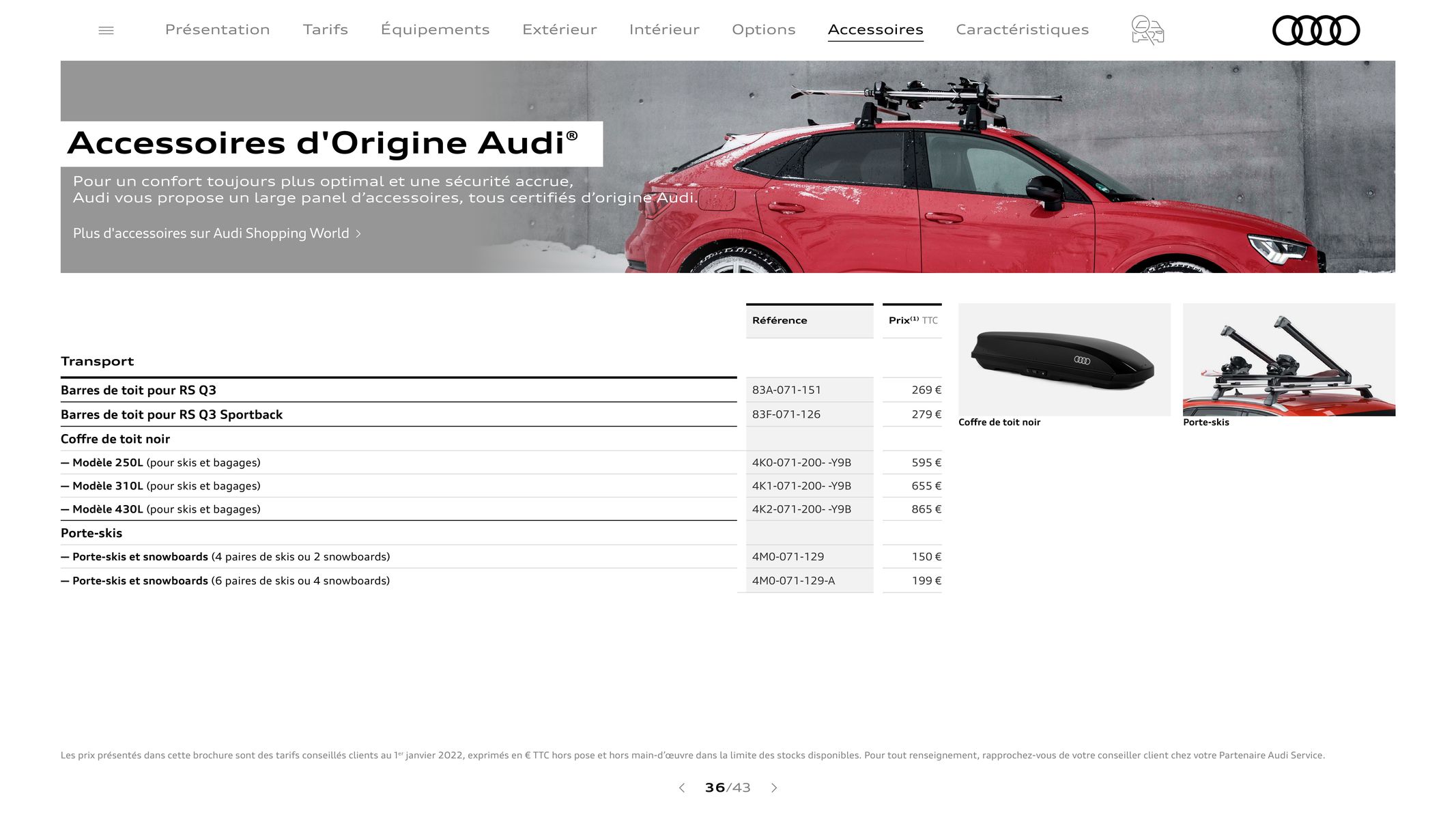
Task: Click reference 4K2-071-200- -Y9B
Action: pos(801,509)
